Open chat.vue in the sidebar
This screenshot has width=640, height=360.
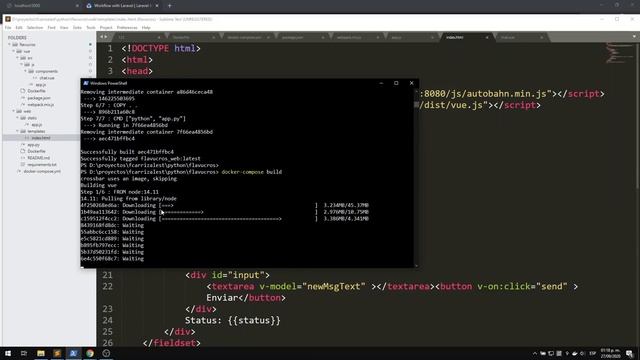coord(47,78)
